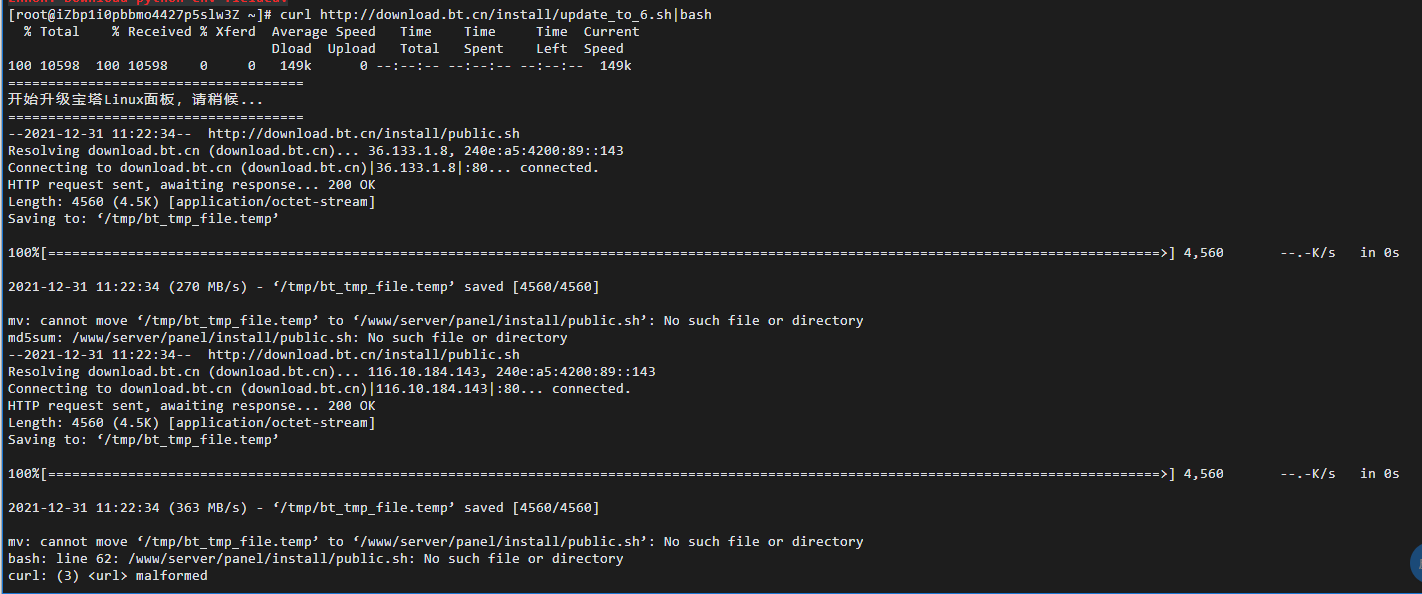1422x594 pixels.
Task: Click the second 'mv: cannot move' error line
Action: [x=436, y=542]
